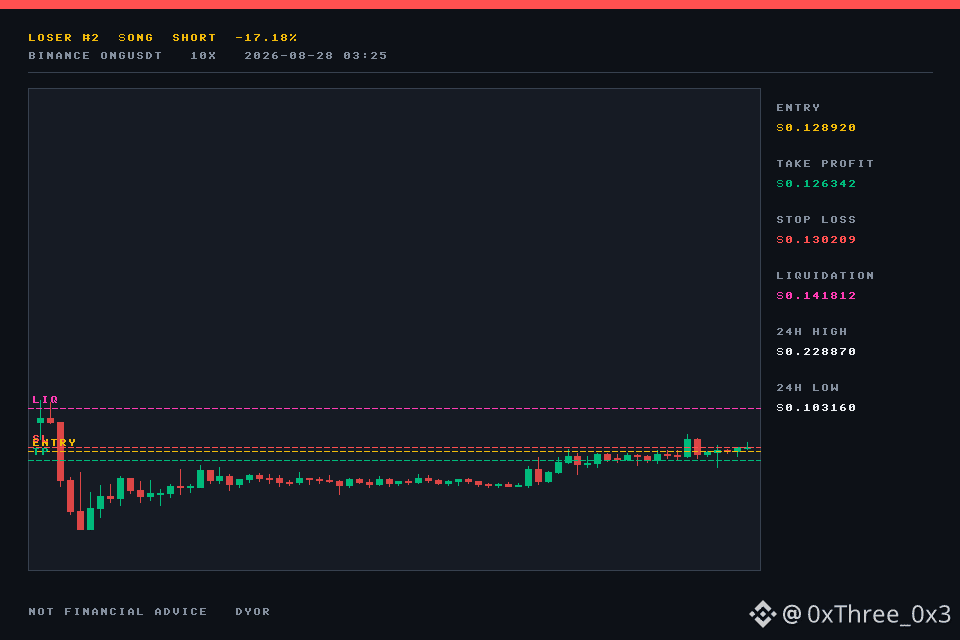
Task: Click the 'SHORT' position label
Action: tap(194, 37)
